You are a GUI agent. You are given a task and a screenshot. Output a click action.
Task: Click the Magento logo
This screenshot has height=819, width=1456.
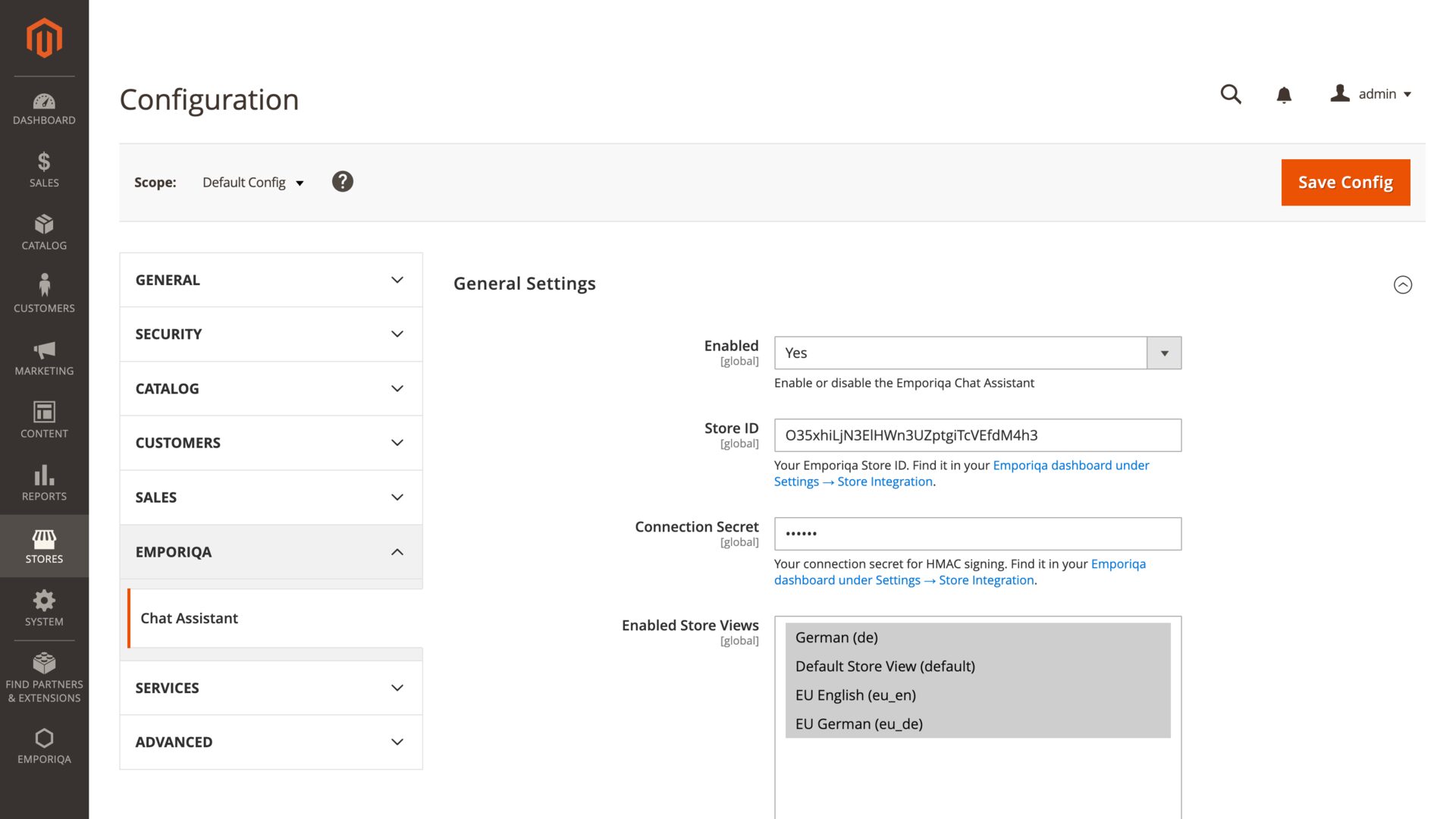tap(44, 37)
